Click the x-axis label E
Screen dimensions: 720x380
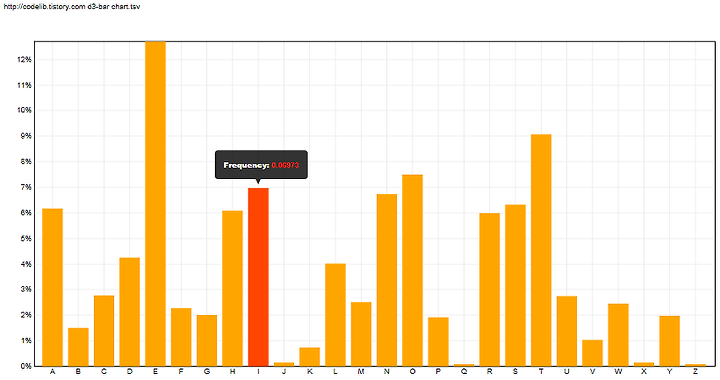coord(155,372)
